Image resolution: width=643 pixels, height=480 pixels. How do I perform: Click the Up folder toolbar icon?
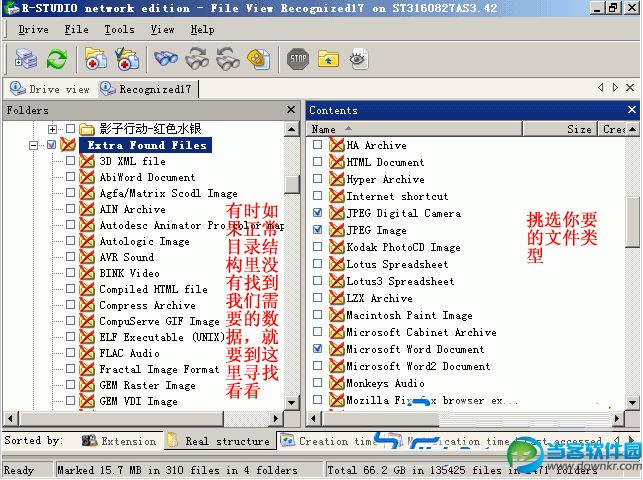point(328,59)
